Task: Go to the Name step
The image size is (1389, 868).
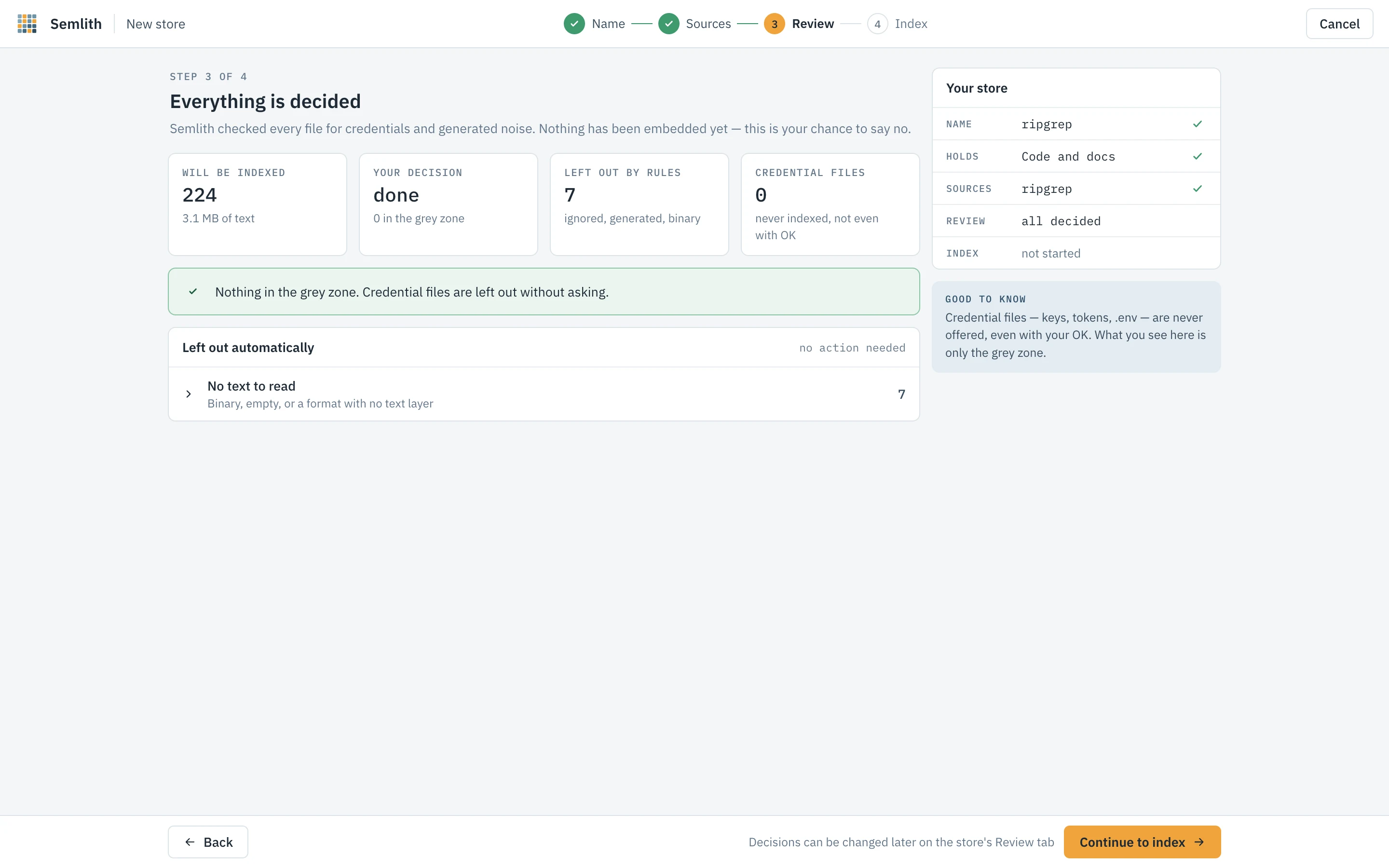Action: (x=608, y=24)
